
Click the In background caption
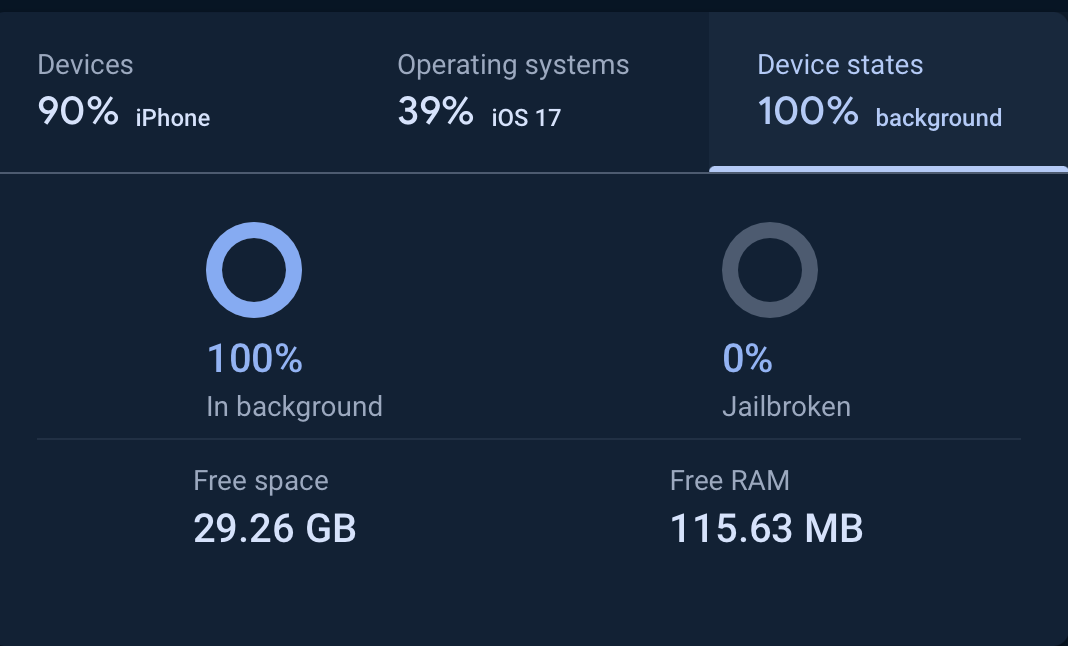(x=294, y=407)
